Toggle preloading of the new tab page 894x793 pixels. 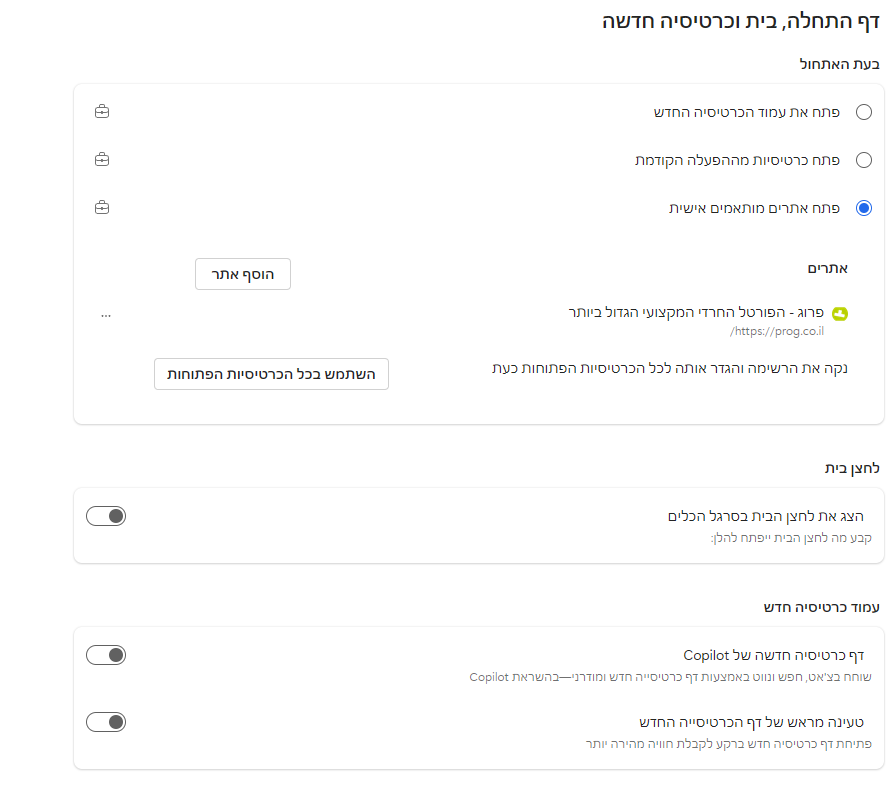coord(106,721)
